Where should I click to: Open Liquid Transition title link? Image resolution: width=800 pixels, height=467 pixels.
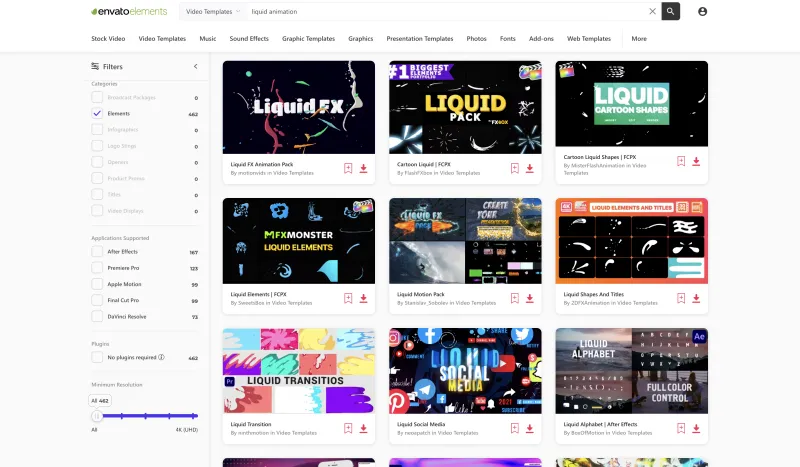point(251,424)
